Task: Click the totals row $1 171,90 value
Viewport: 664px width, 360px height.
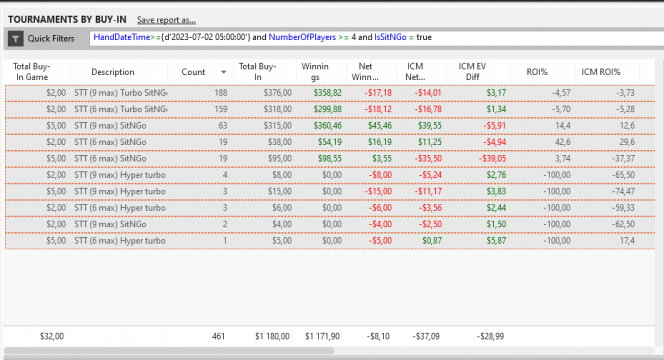Action: point(322,336)
